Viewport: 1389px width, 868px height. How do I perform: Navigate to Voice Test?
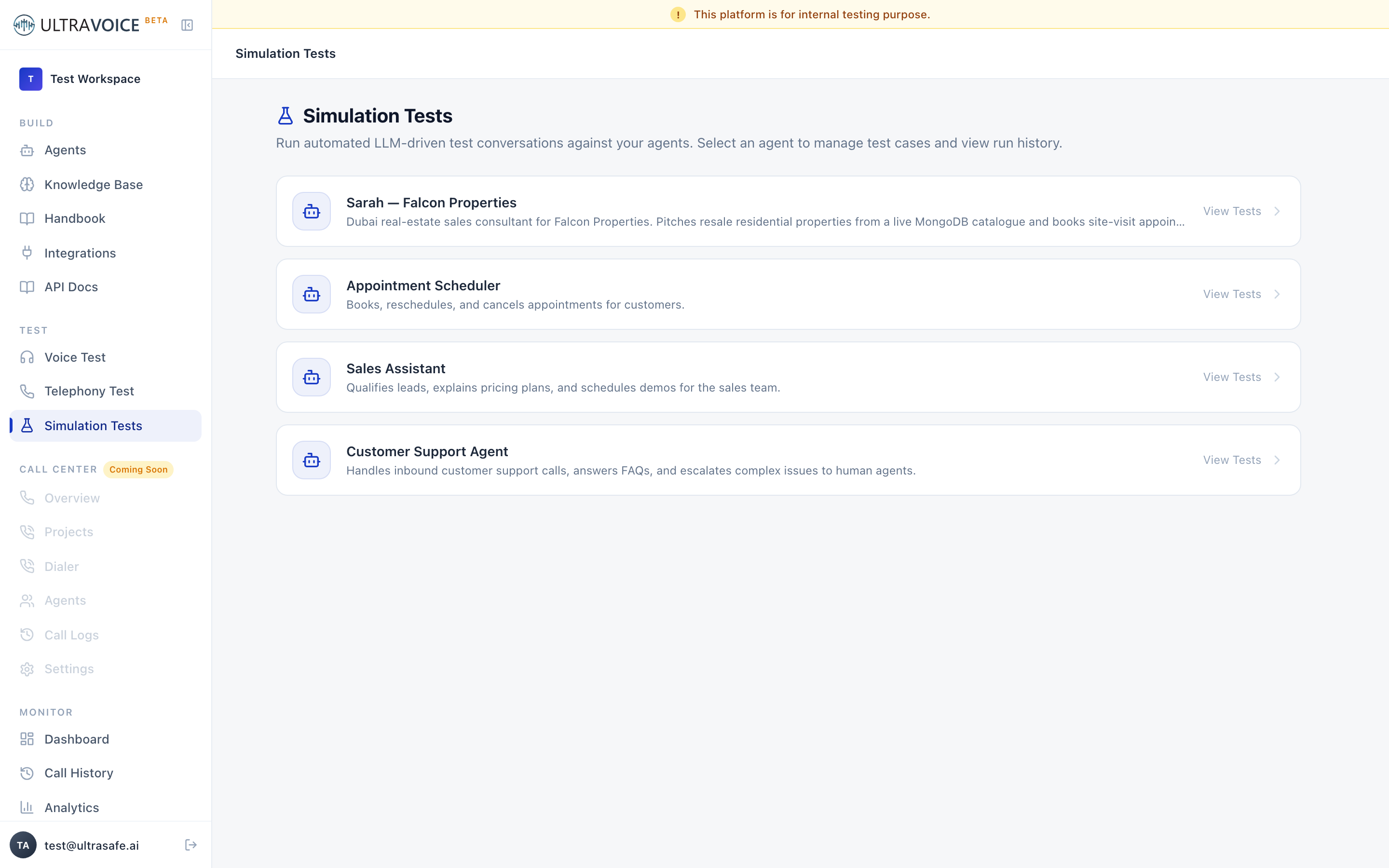[106, 357]
